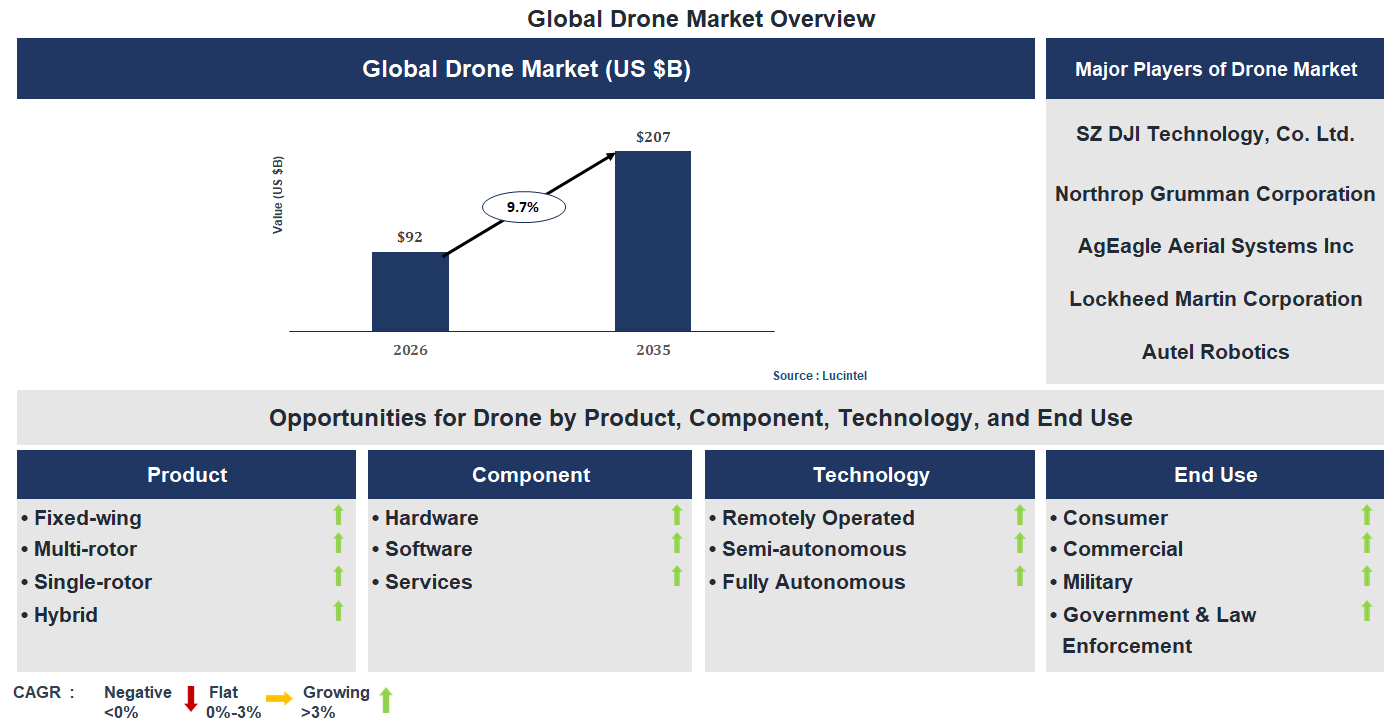Click the growth arrow beside Fixed-wing
The height and width of the screenshot is (725, 1397).
coord(341,513)
